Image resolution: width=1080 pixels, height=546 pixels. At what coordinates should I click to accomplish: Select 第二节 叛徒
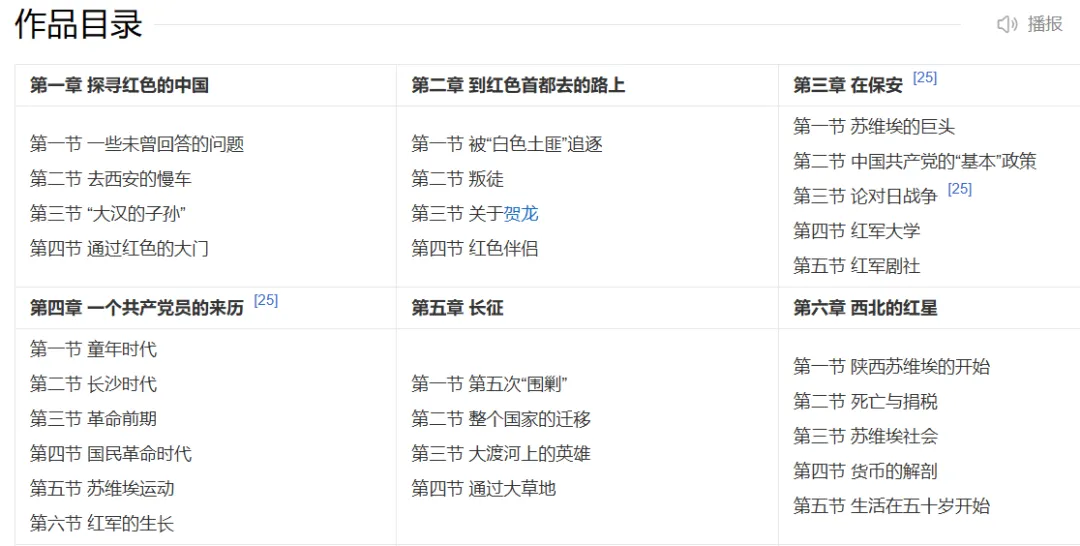pos(457,179)
